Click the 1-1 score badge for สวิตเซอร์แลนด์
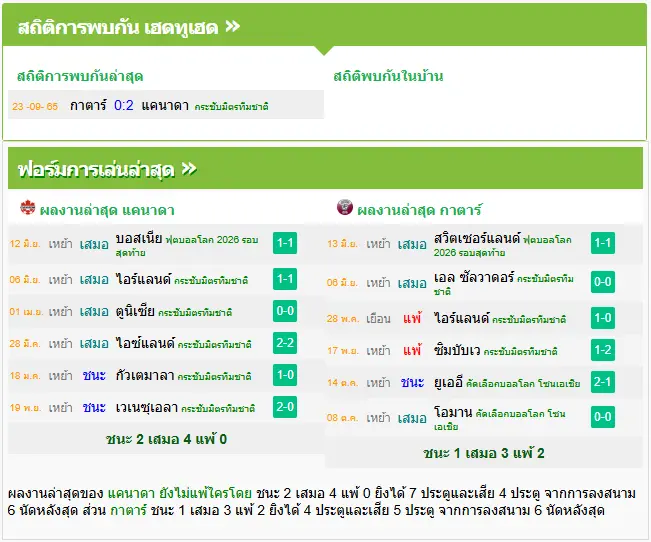The height and width of the screenshot is (542, 651). click(603, 243)
